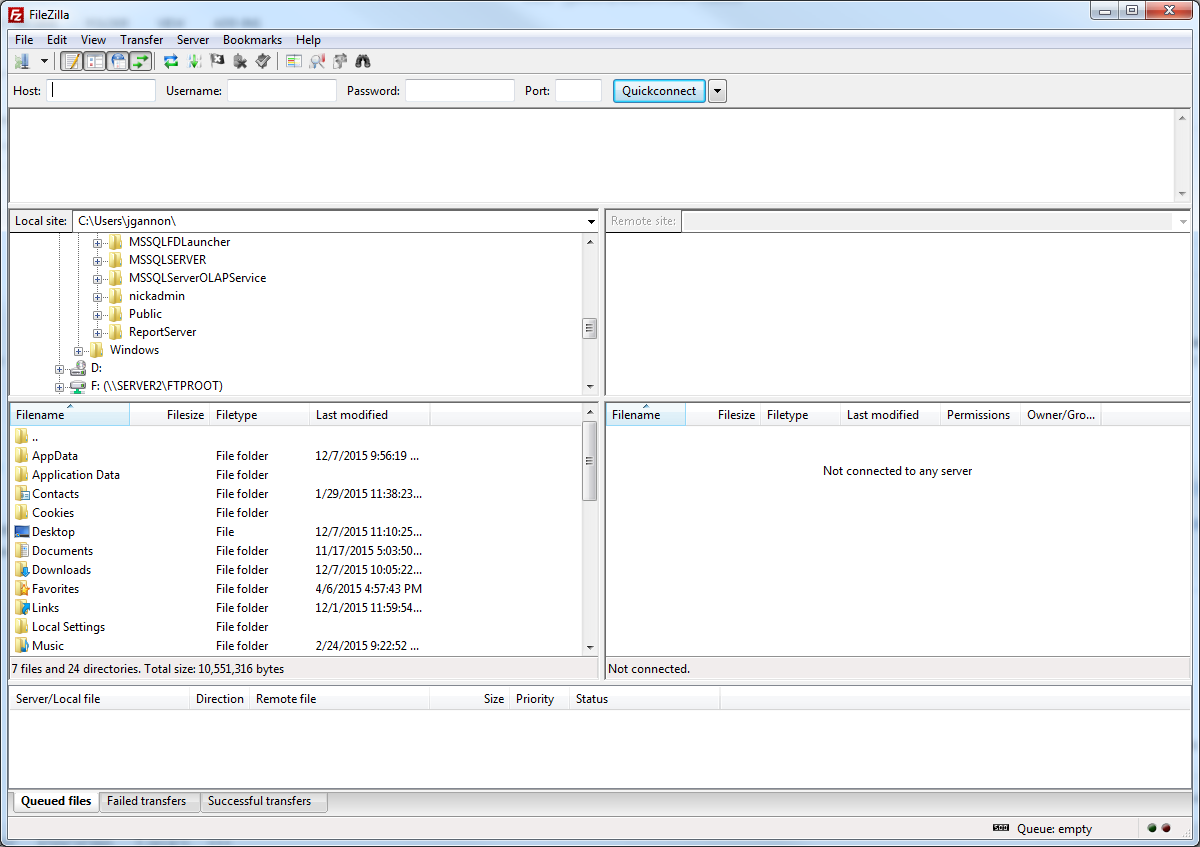Viewport: 1200px width, 847px height.
Task: Expand the Public folder tree node
Action: [x=98, y=314]
